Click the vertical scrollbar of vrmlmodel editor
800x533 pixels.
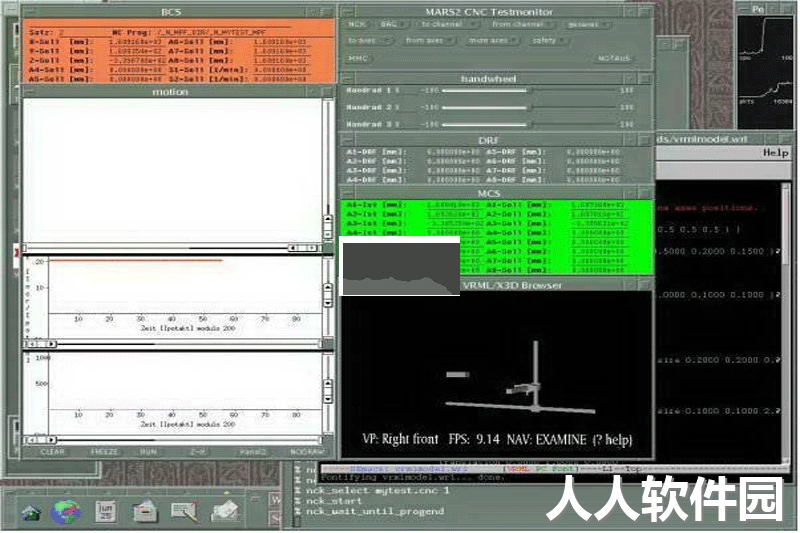point(786,321)
